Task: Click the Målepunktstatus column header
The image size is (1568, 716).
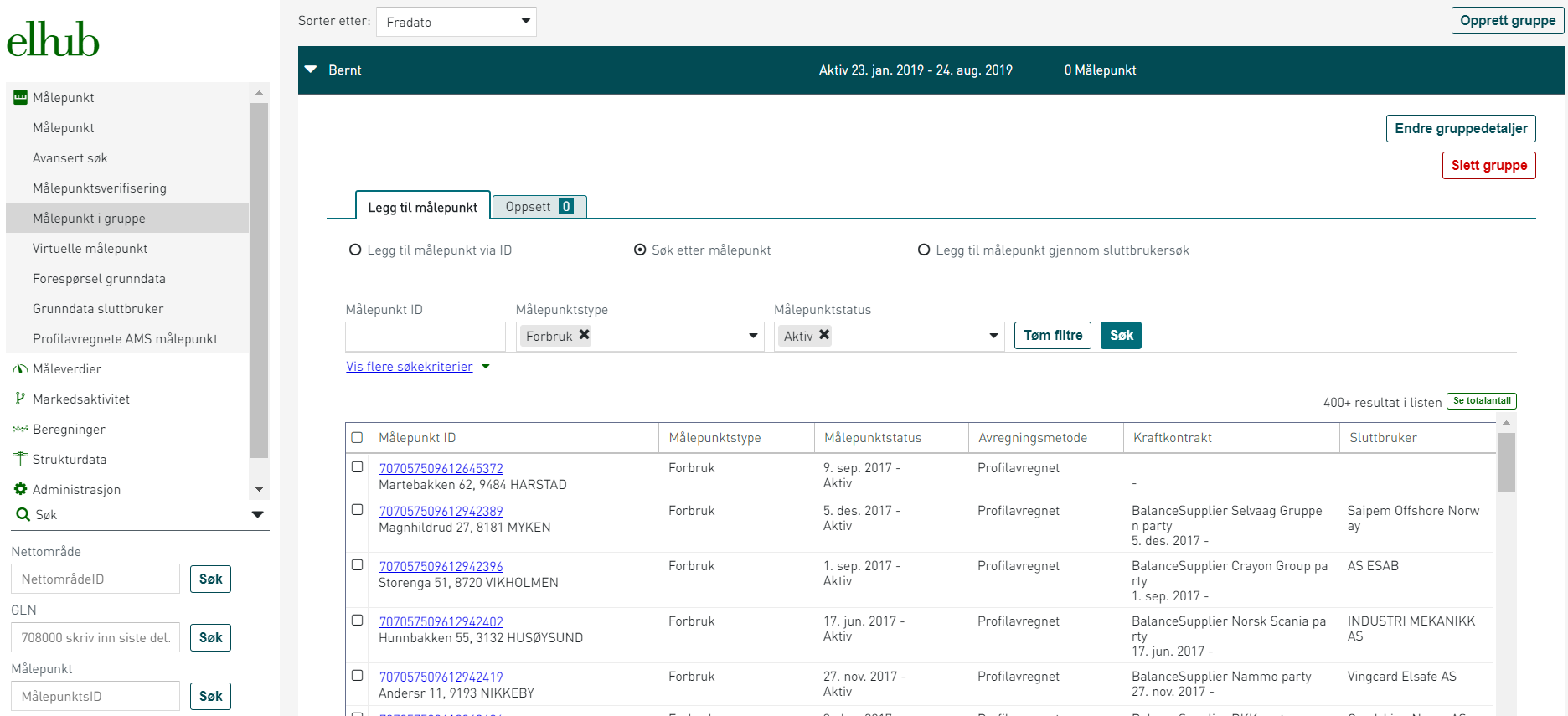Action: (x=891, y=437)
